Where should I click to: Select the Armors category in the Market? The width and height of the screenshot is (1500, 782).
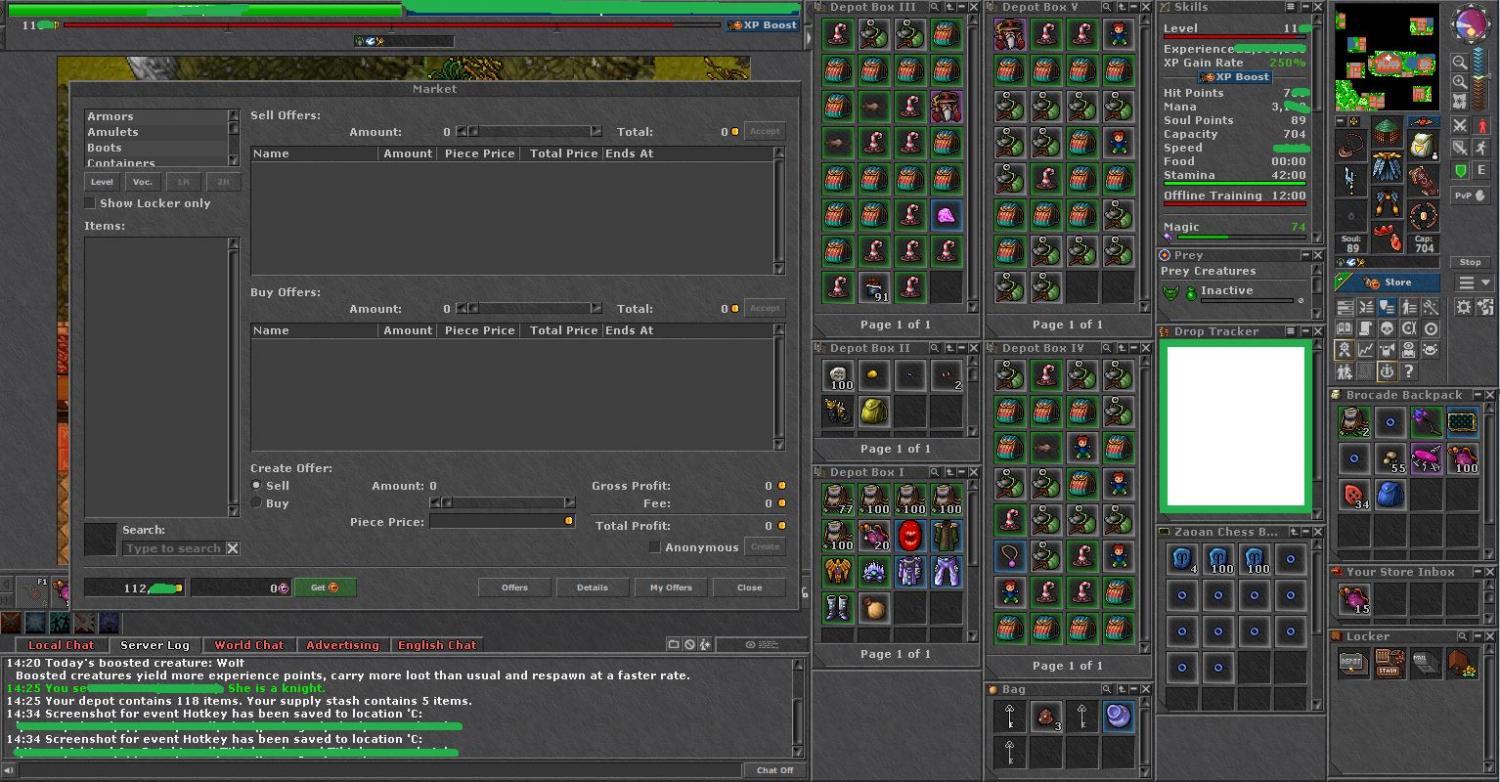(x=158, y=117)
